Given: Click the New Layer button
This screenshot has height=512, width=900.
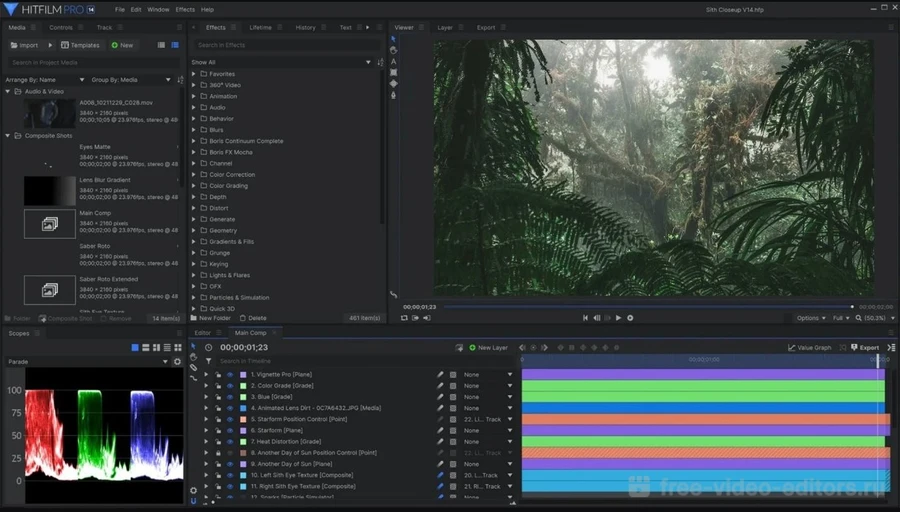Looking at the screenshot, I should pyautogui.click(x=487, y=347).
